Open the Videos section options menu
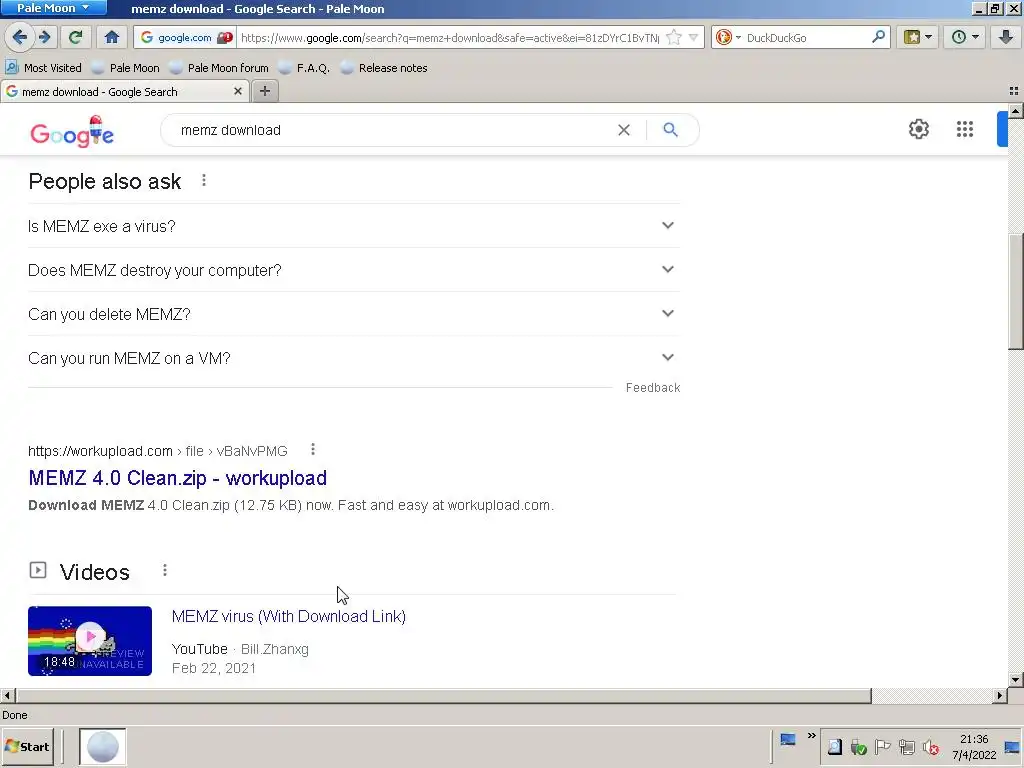1024x768 pixels. [165, 570]
